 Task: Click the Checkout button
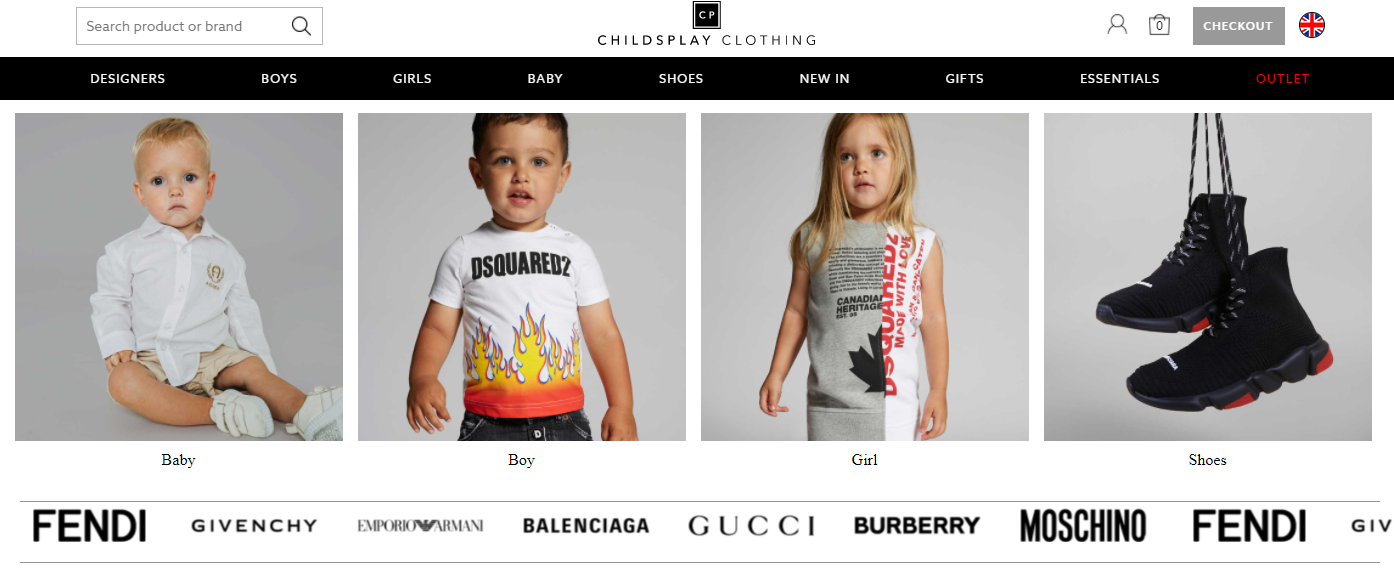[x=1238, y=26]
